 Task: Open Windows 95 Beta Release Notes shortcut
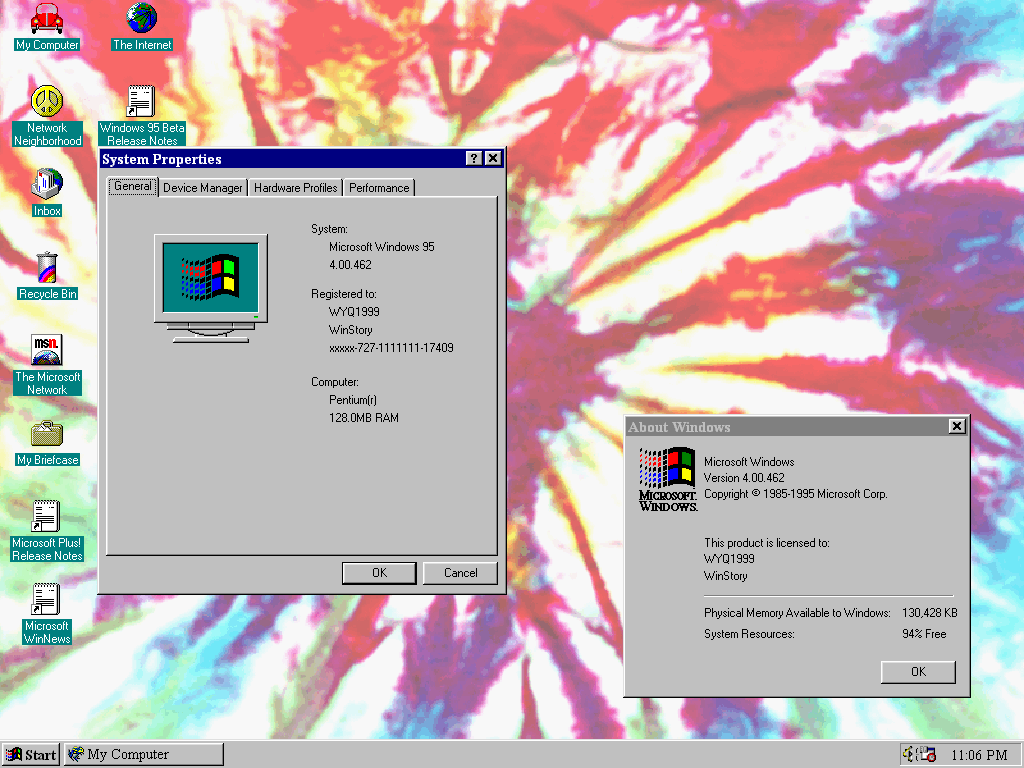point(141,102)
